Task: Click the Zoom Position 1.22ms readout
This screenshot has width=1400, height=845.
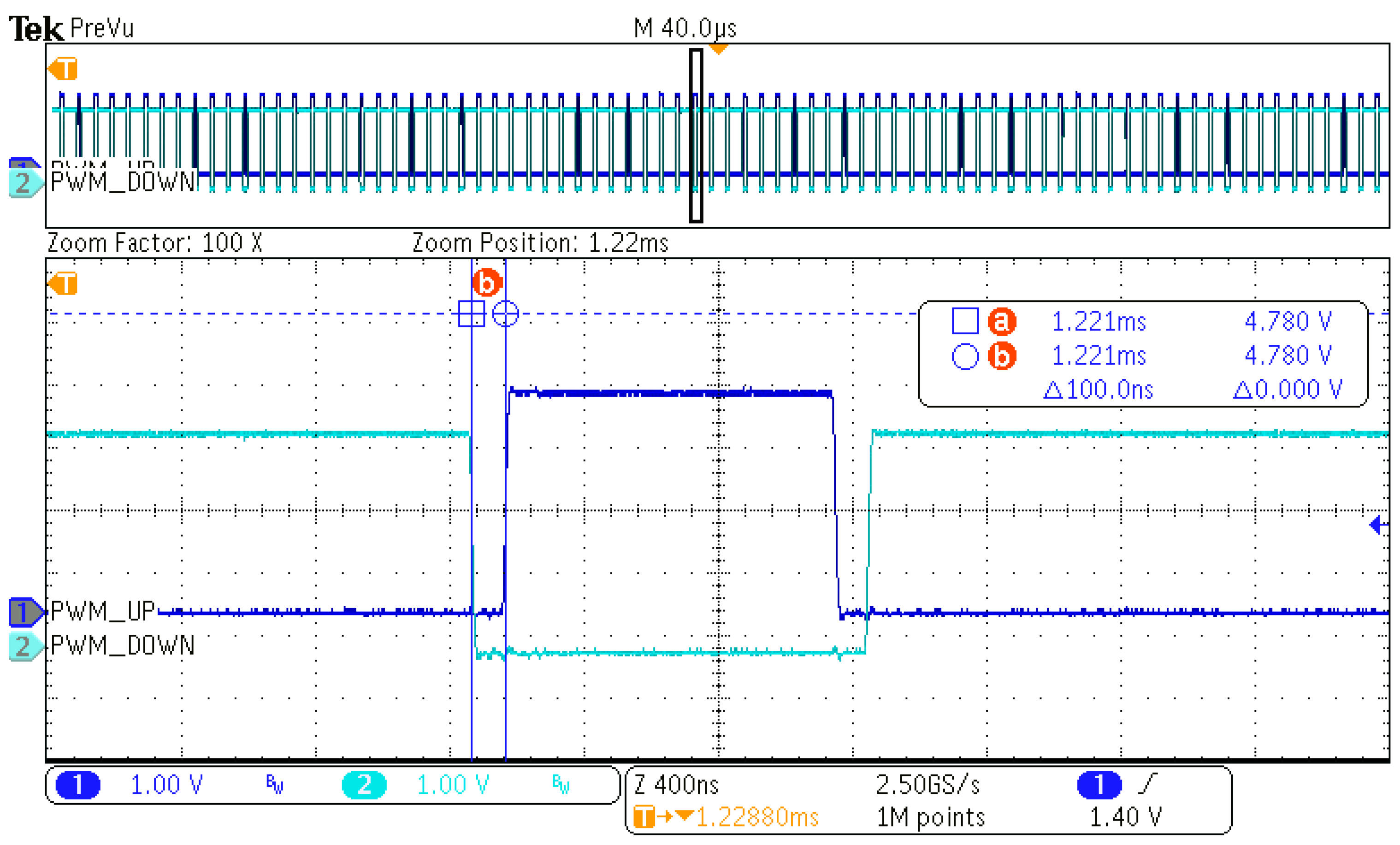Action: (540, 243)
